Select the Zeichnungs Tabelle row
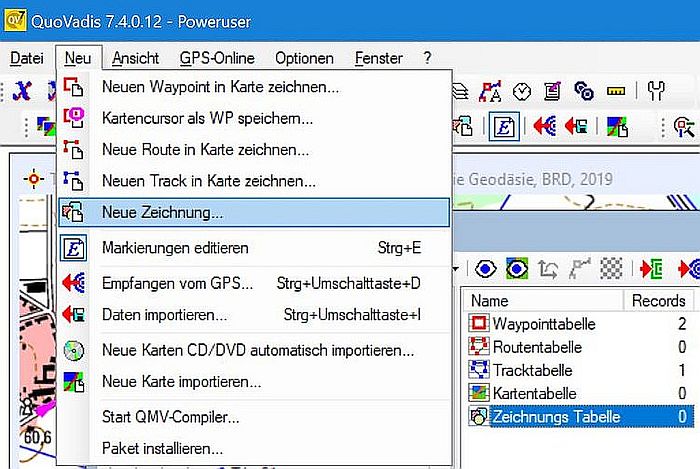The width and height of the screenshot is (700, 469). pos(580,416)
